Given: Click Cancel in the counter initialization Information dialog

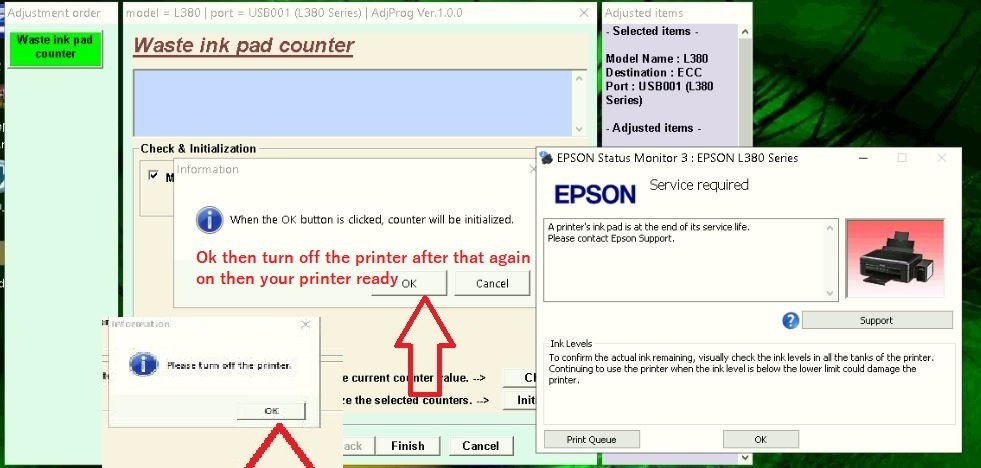Looking at the screenshot, I should tap(492, 283).
